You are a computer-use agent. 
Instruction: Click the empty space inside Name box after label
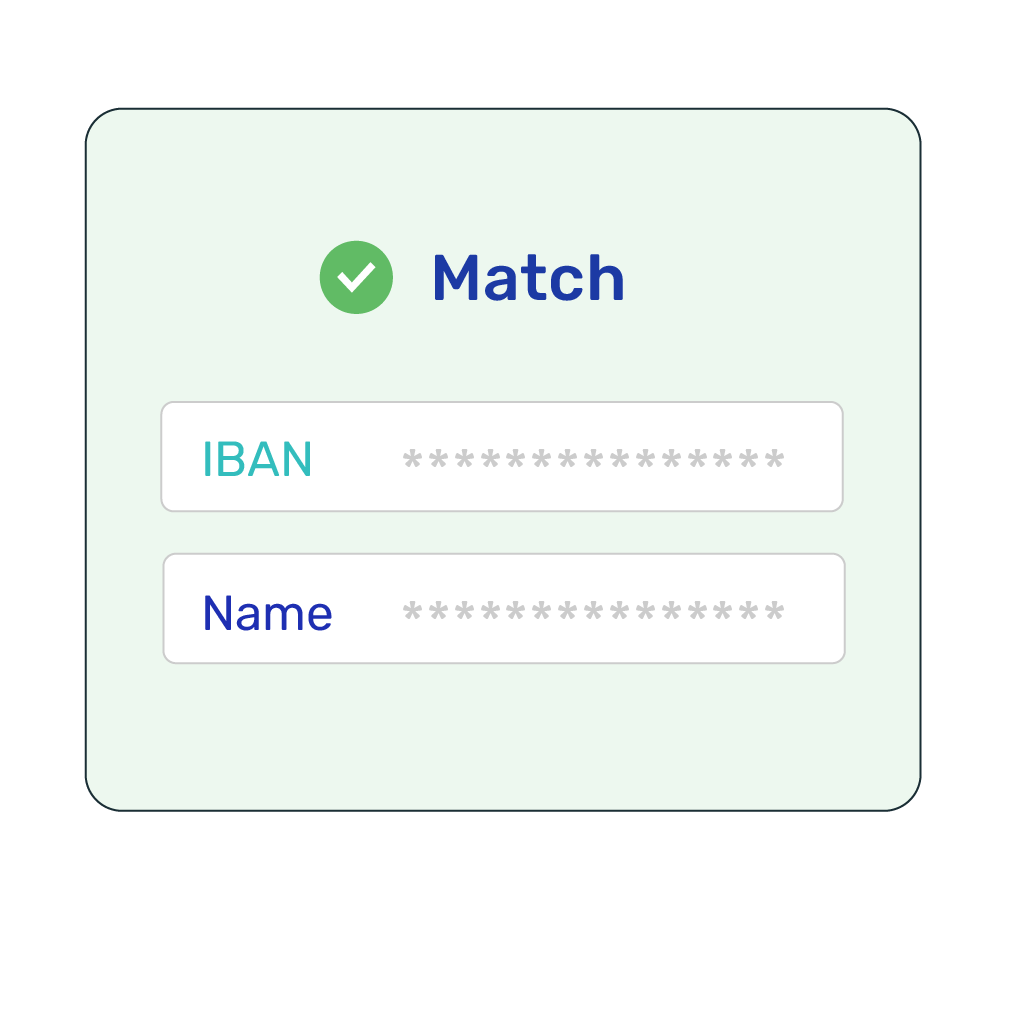point(366,611)
